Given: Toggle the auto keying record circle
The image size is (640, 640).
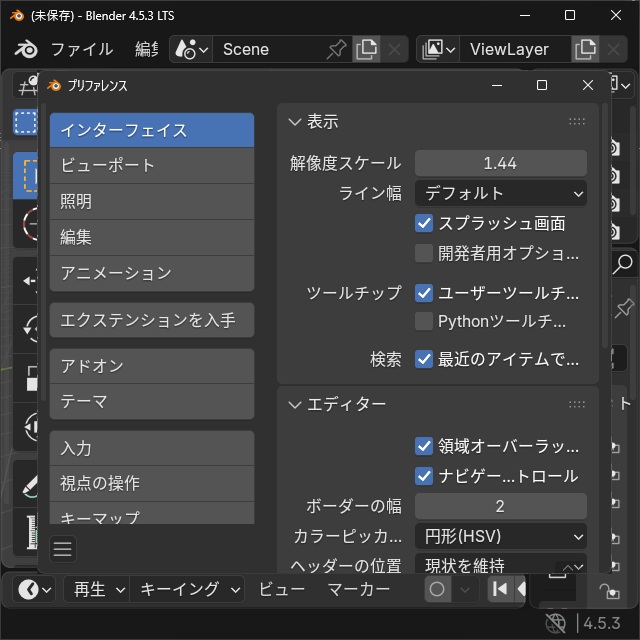Looking at the screenshot, I should click(x=437, y=589).
